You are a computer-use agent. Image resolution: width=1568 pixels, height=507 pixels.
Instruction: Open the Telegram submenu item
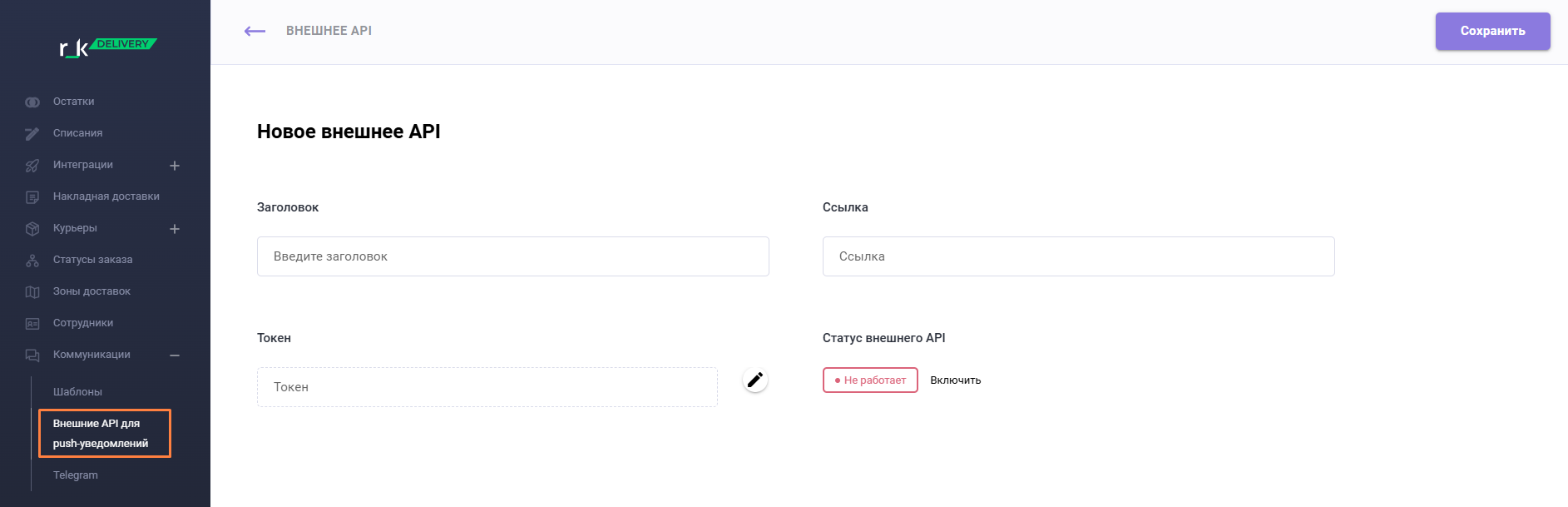(76, 475)
